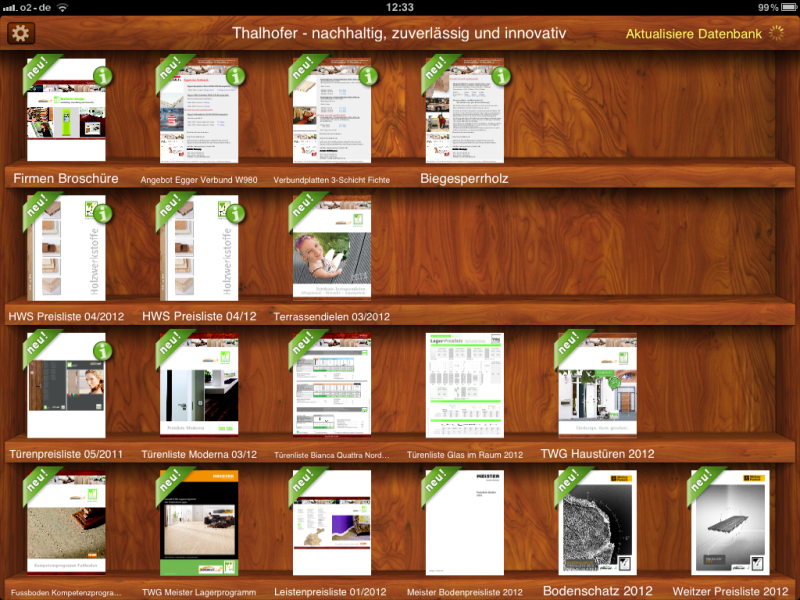
Task: Open HWS Preisliste 04/12 cover
Action: click(199, 248)
